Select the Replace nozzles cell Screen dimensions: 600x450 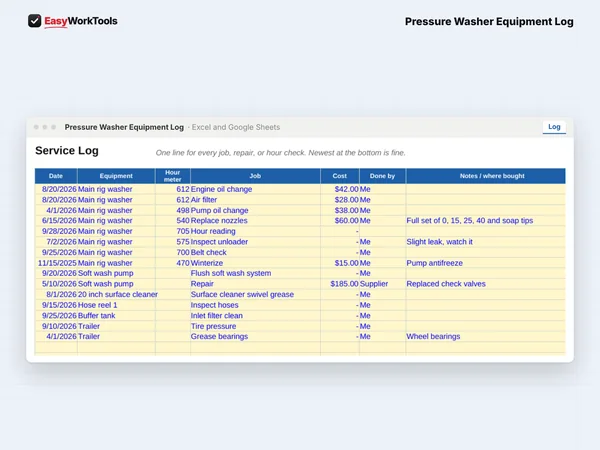[x=255, y=221]
